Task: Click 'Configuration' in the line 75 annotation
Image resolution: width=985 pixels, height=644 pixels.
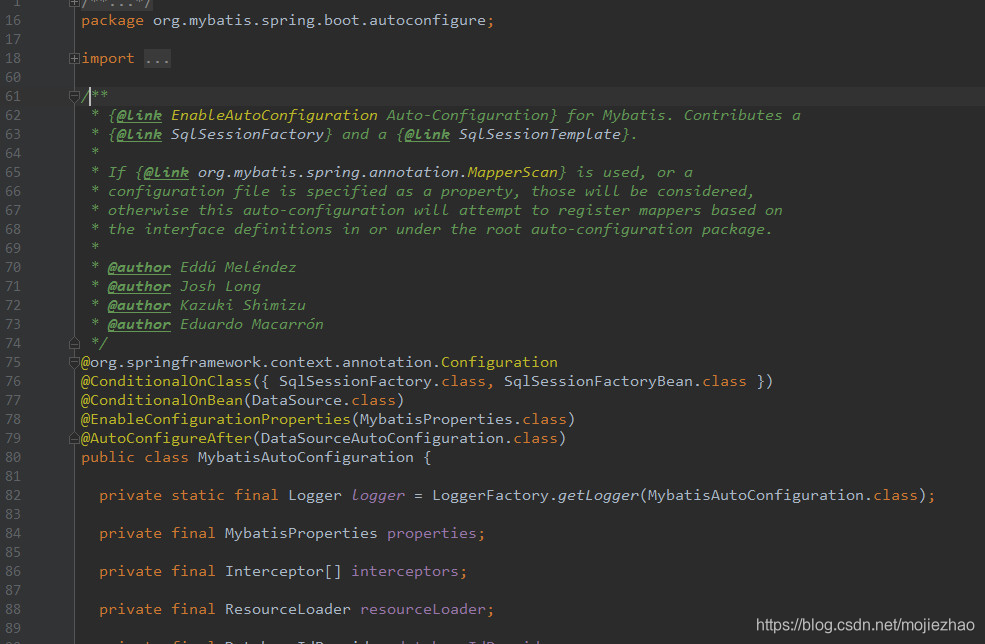Action: point(499,363)
